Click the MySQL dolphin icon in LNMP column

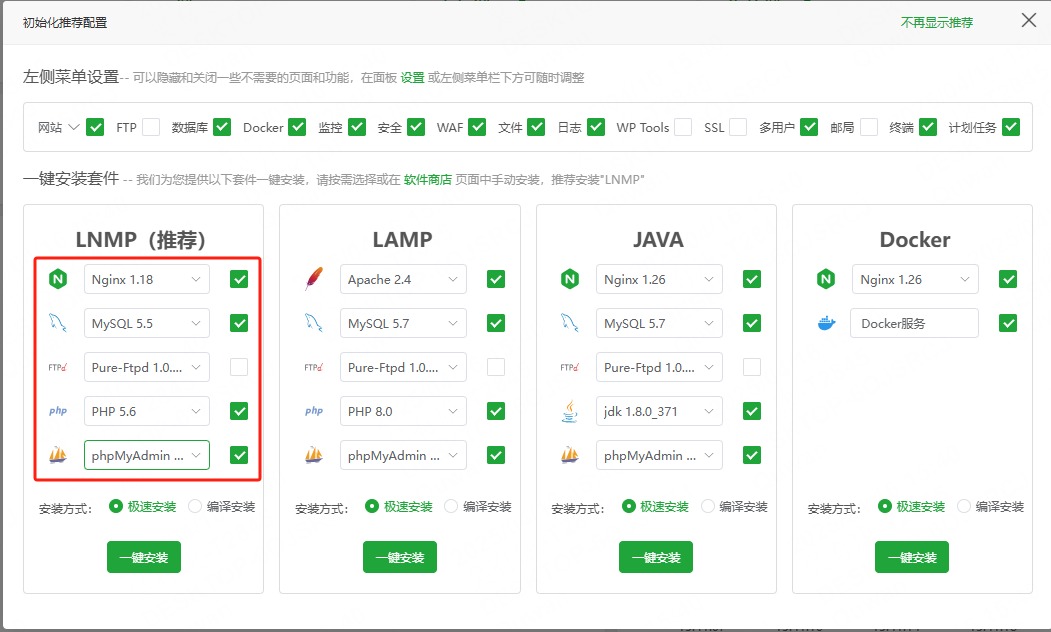[58, 323]
